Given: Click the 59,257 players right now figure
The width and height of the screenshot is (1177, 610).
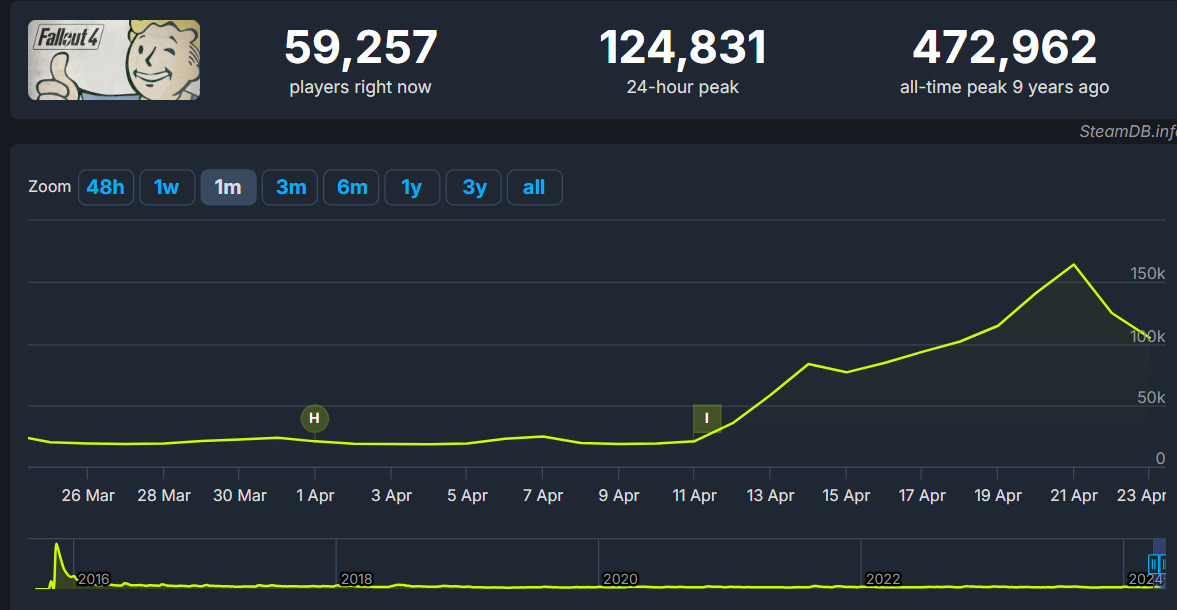Looking at the screenshot, I should point(360,48).
